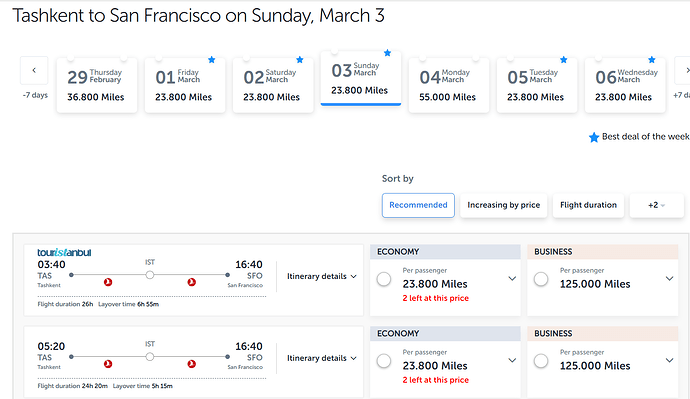The height and width of the screenshot is (399, 690).
Task: Click the best deal star on 03 Sunday
Action: tap(387, 53)
